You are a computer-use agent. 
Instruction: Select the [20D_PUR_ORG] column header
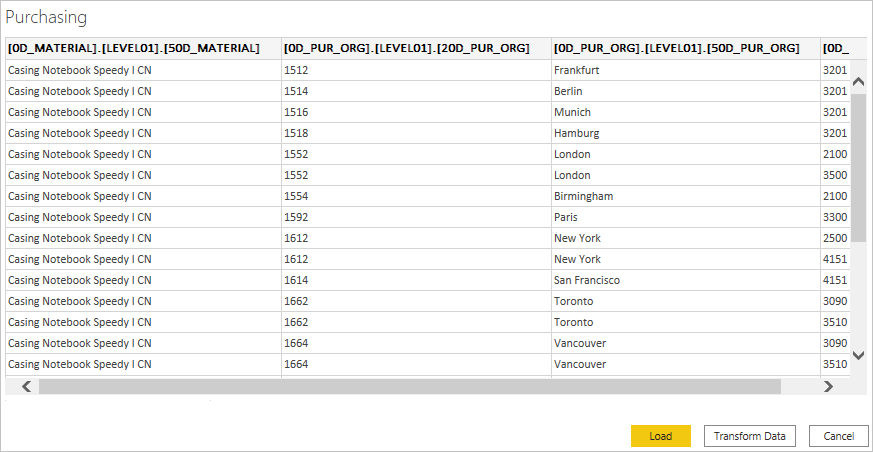pos(406,48)
